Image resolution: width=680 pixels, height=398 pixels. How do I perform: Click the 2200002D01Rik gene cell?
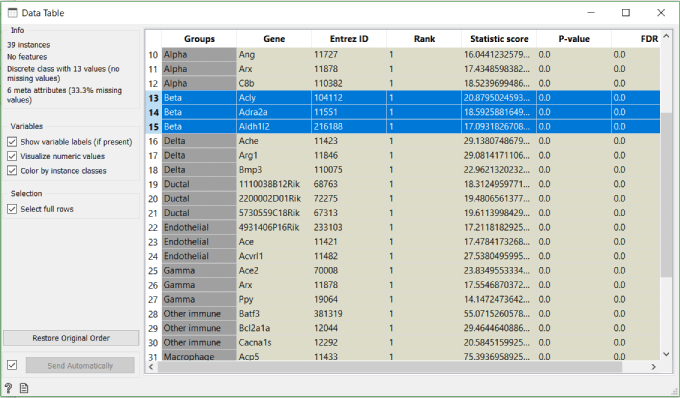coord(274,199)
